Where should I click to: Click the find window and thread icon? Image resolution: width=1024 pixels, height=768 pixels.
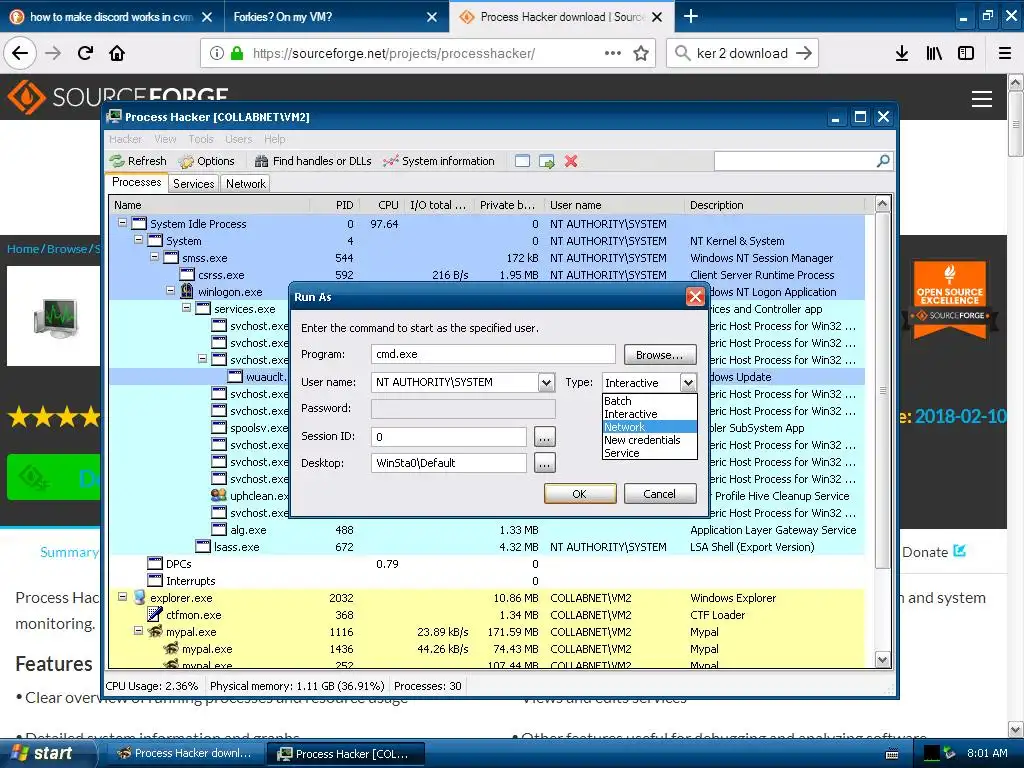pyautogui.click(x=547, y=161)
